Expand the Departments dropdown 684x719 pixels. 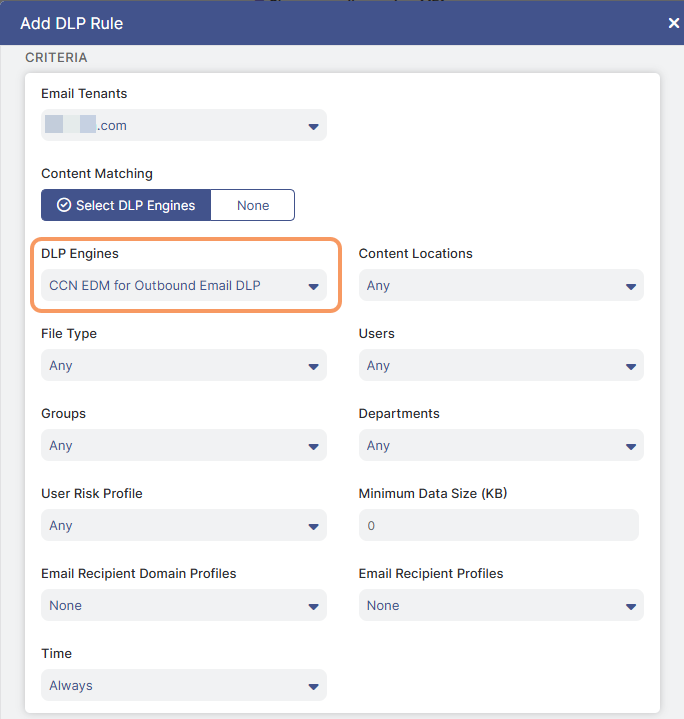click(501, 445)
